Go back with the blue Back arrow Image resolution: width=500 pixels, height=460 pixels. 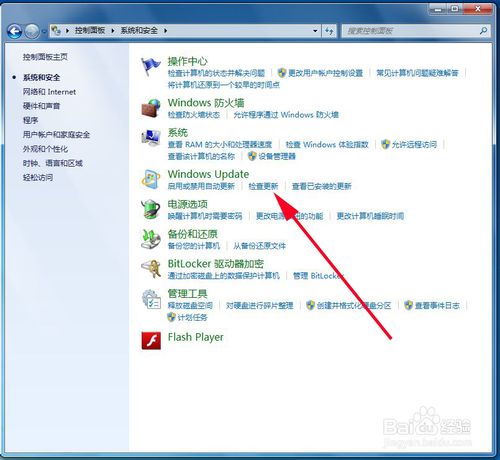(14, 31)
